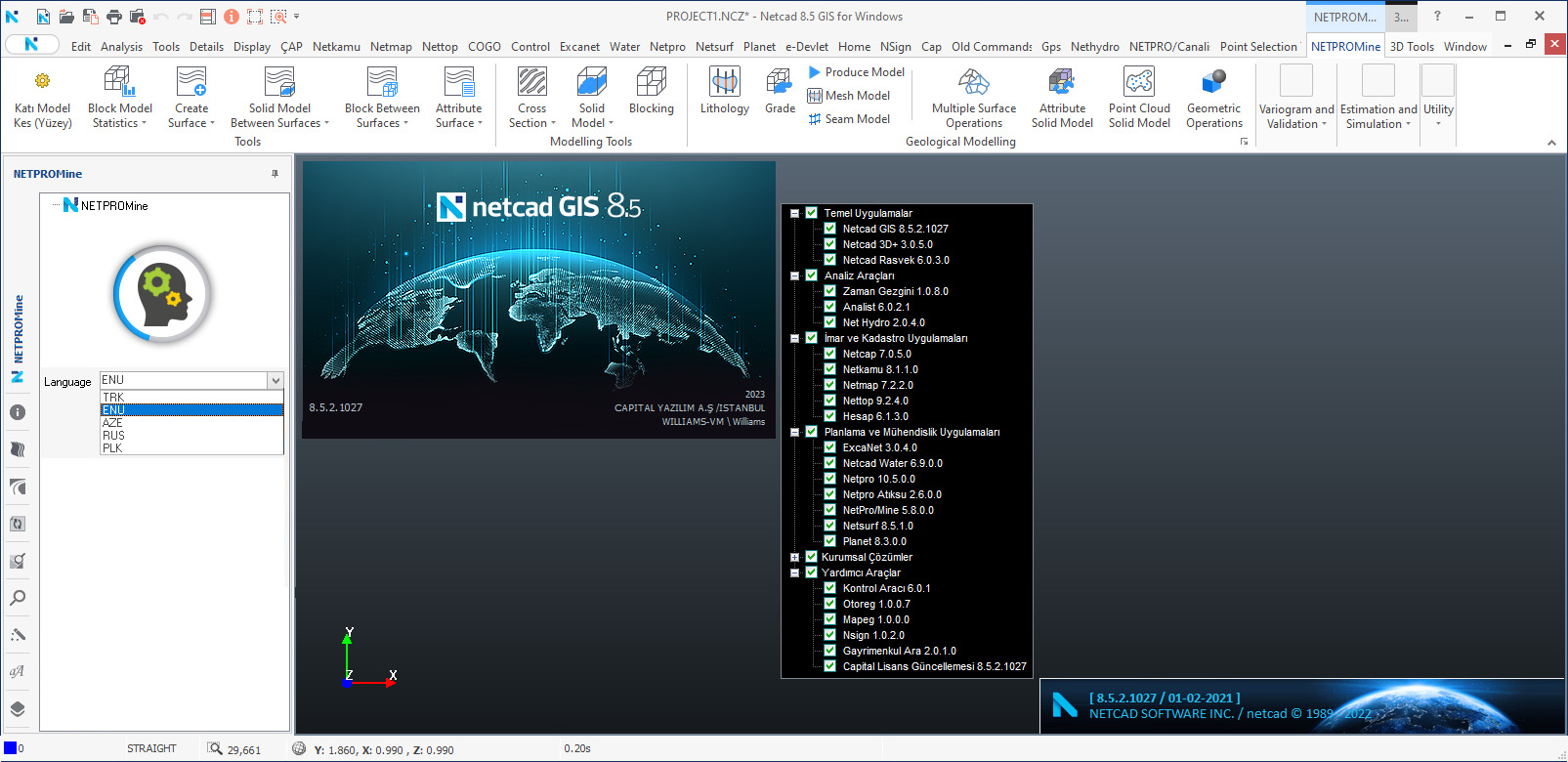Image resolution: width=1568 pixels, height=762 pixels.
Task: Collapse the ribbon with the chevron arrow
Action: coord(1551,143)
